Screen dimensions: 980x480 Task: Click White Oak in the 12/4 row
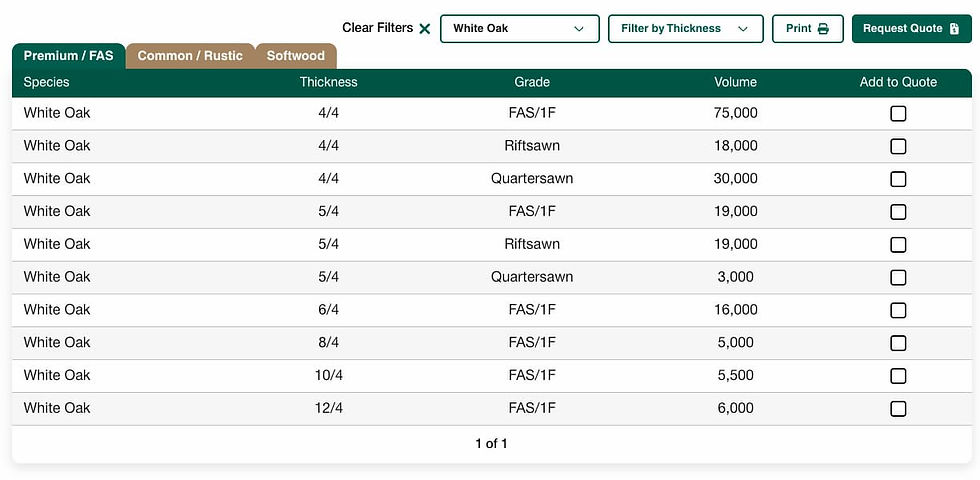[x=57, y=408]
